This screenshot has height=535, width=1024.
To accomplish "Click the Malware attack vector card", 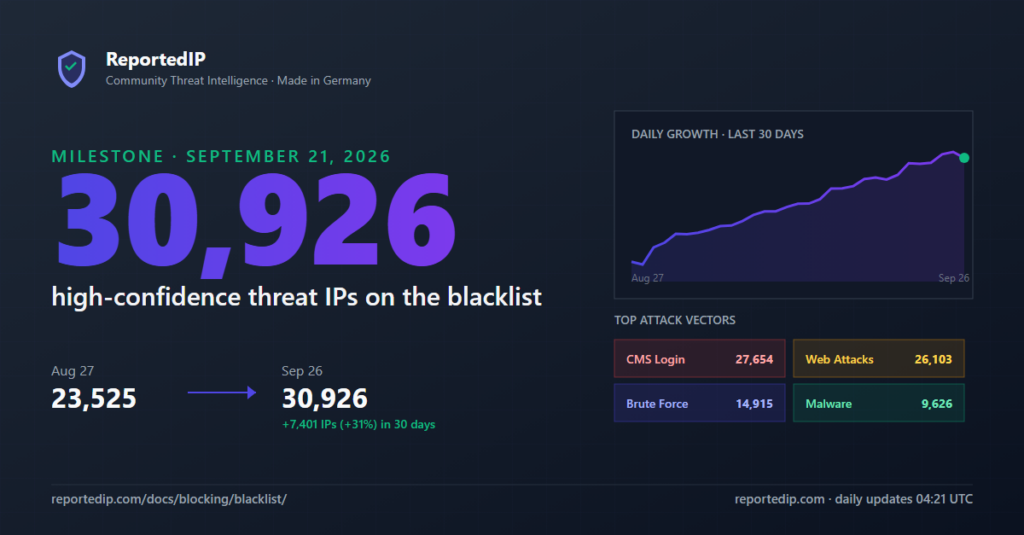I will tap(878, 403).
